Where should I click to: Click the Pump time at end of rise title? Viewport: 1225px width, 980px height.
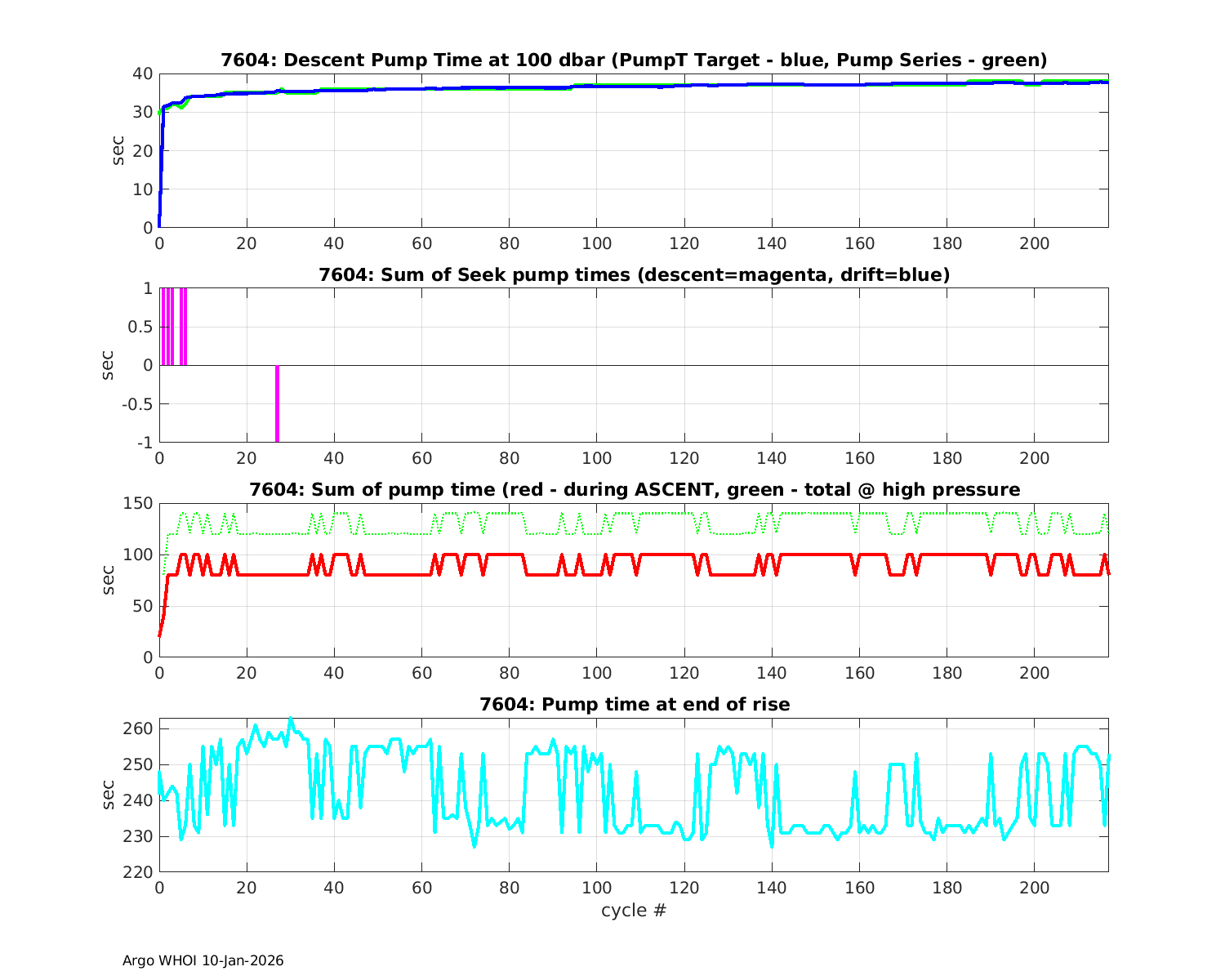(x=634, y=704)
